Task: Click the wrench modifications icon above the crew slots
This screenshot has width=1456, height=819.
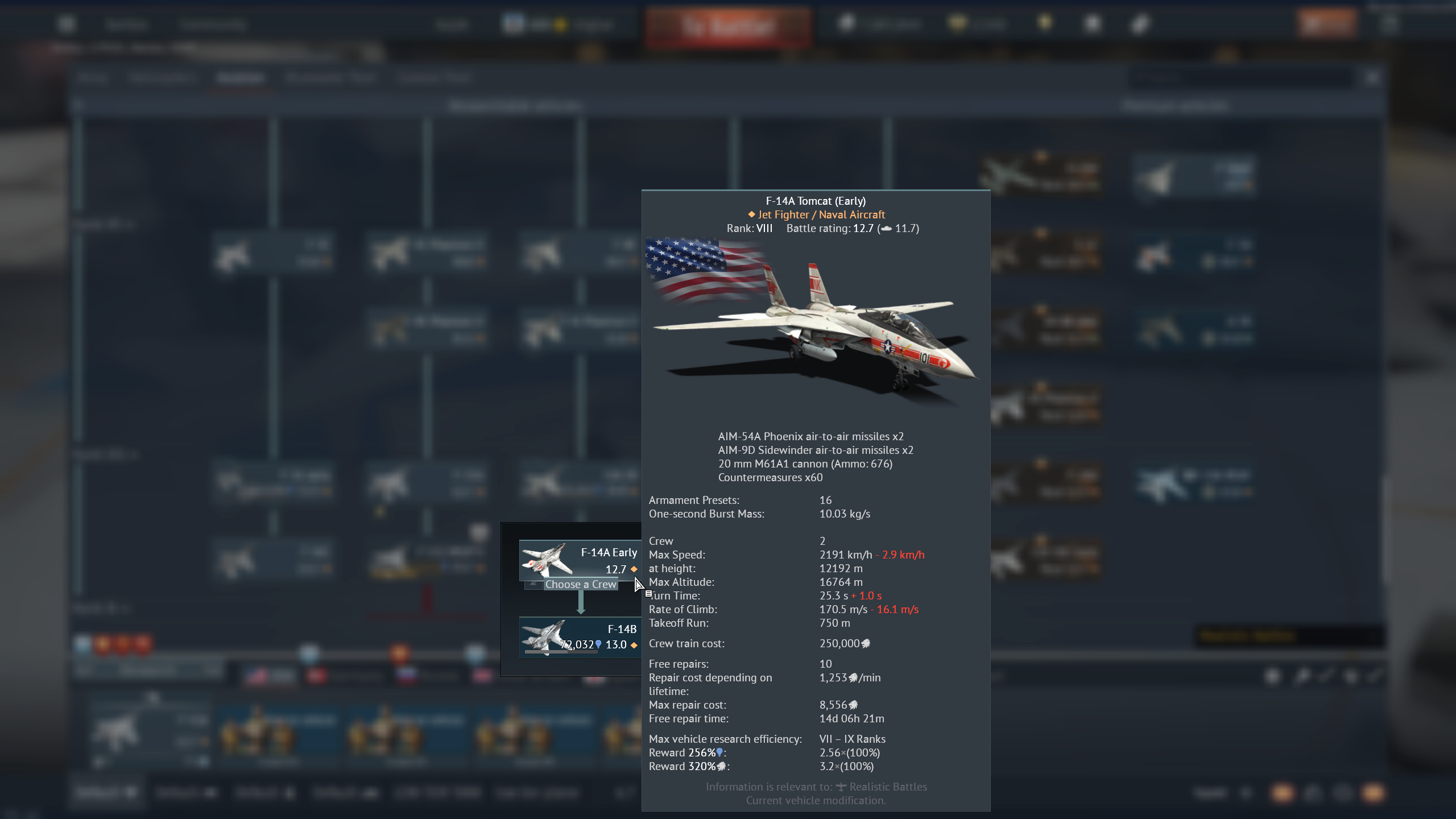Action: (1302, 676)
